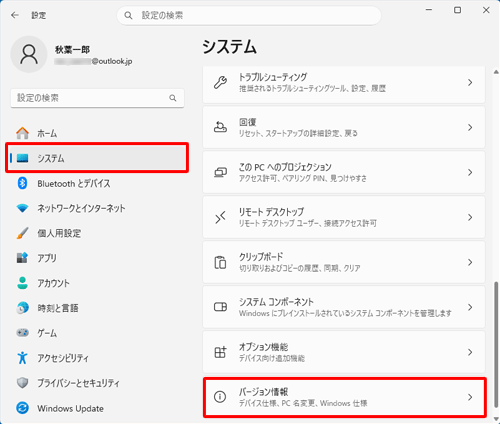This screenshot has width=500, height=424.
Task: Select システム in the sidebar
Action: coord(97,158)
